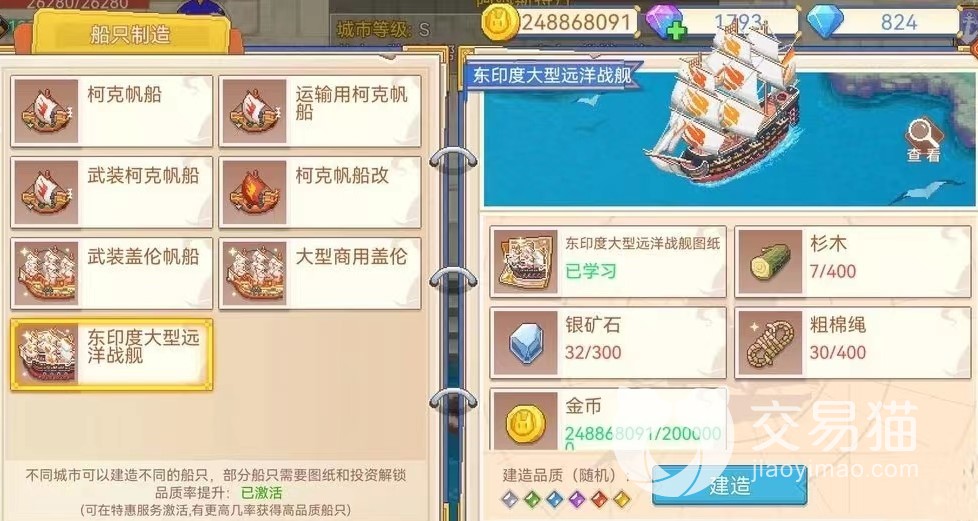Select the 杉木 log material icon
The image size is (978, 521).
pyautogui.click(x=769, y=263)
